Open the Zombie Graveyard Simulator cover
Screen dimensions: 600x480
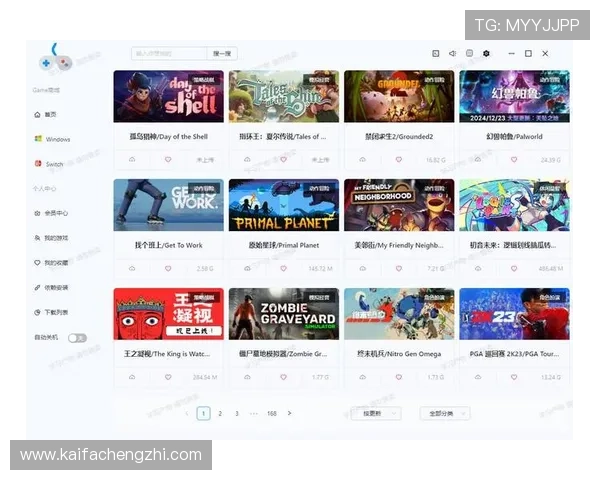coord(284,314)
